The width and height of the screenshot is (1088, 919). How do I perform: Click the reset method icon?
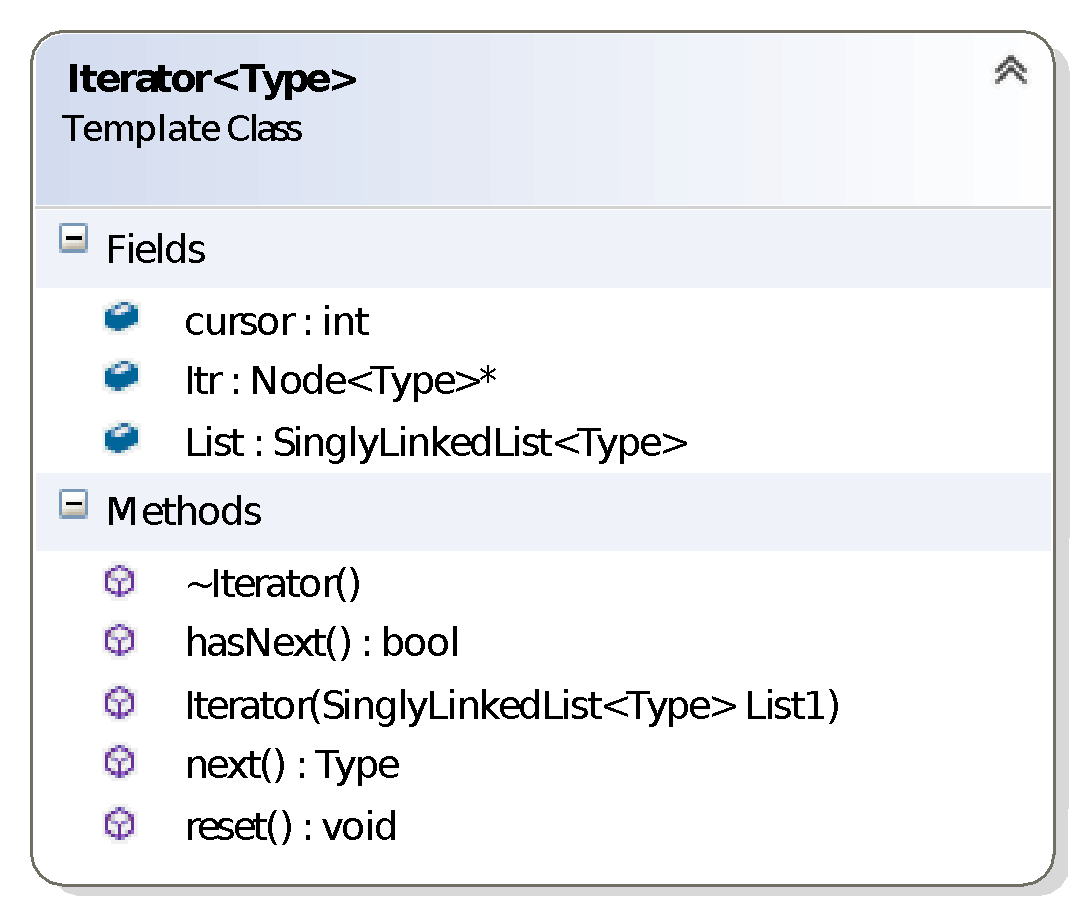click(119, 825)
